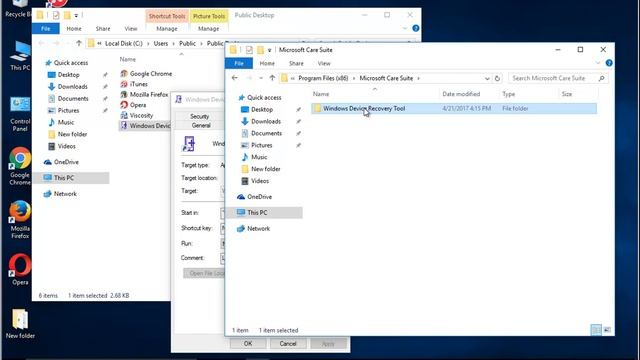Click OK in the properties dialog
The width and height of the screenshot is (640, 360).
pos(248,344)
